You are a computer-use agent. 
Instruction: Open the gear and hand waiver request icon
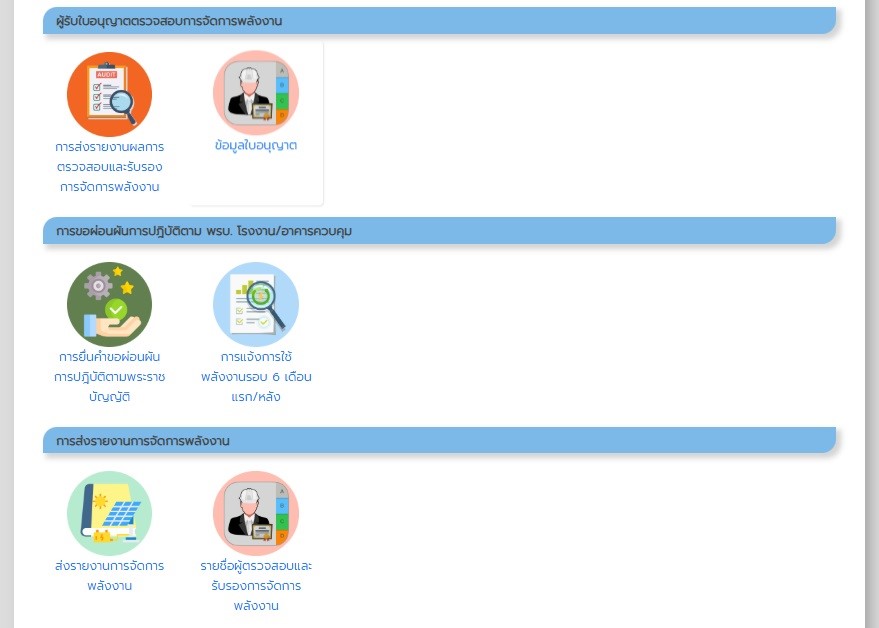point(109,304)
